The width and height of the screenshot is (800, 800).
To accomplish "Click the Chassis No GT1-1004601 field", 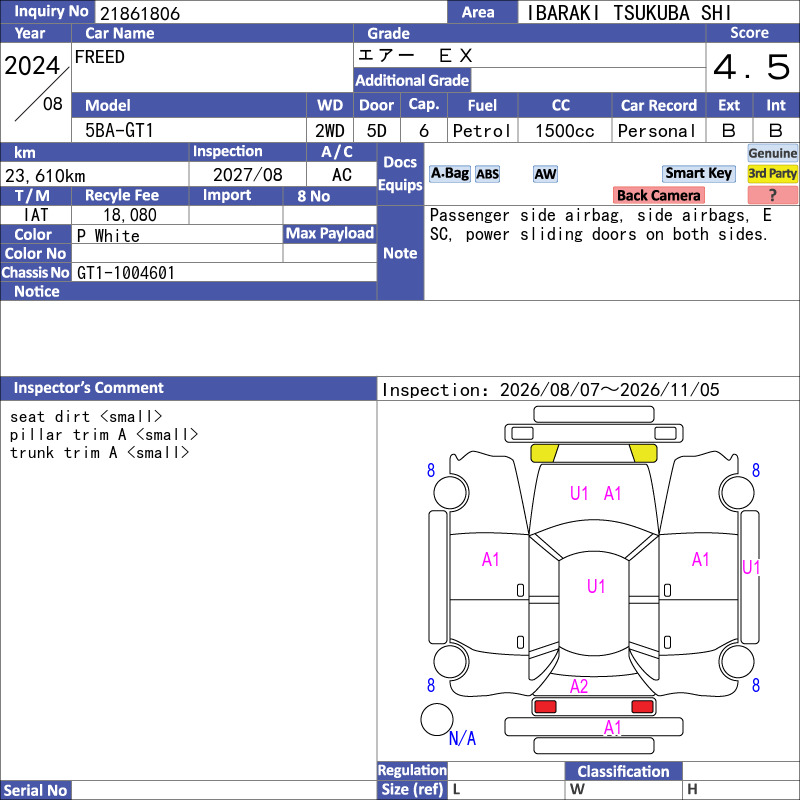I will (224, 272).
